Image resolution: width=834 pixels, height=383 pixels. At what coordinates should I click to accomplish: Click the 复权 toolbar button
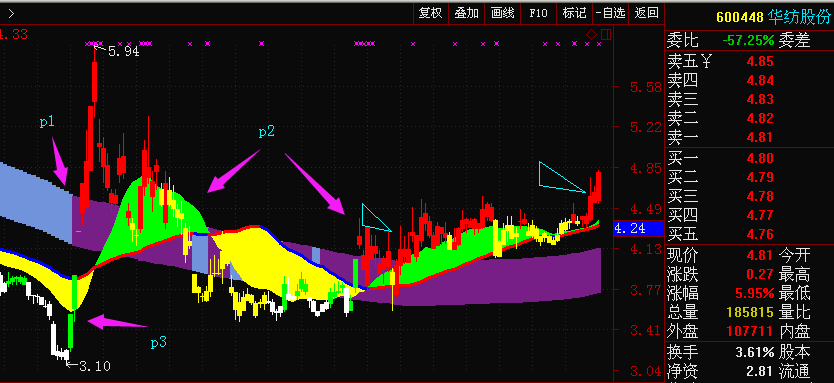pos(431,13)
